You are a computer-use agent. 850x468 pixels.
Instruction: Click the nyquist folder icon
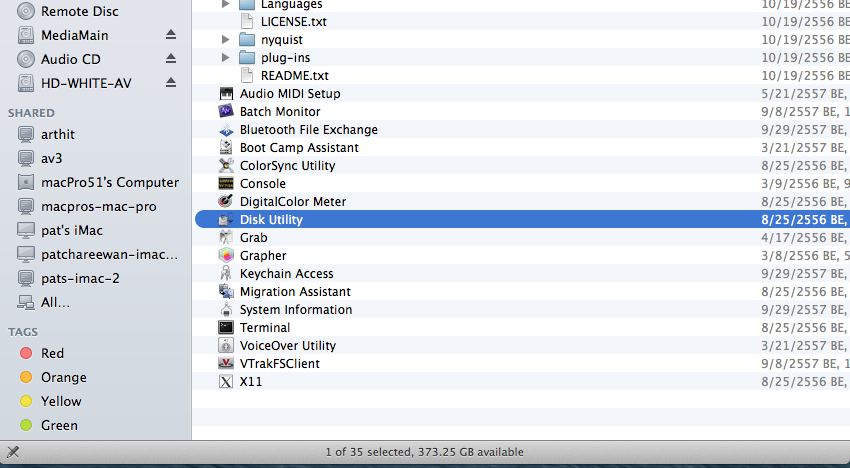click(247, 40)
